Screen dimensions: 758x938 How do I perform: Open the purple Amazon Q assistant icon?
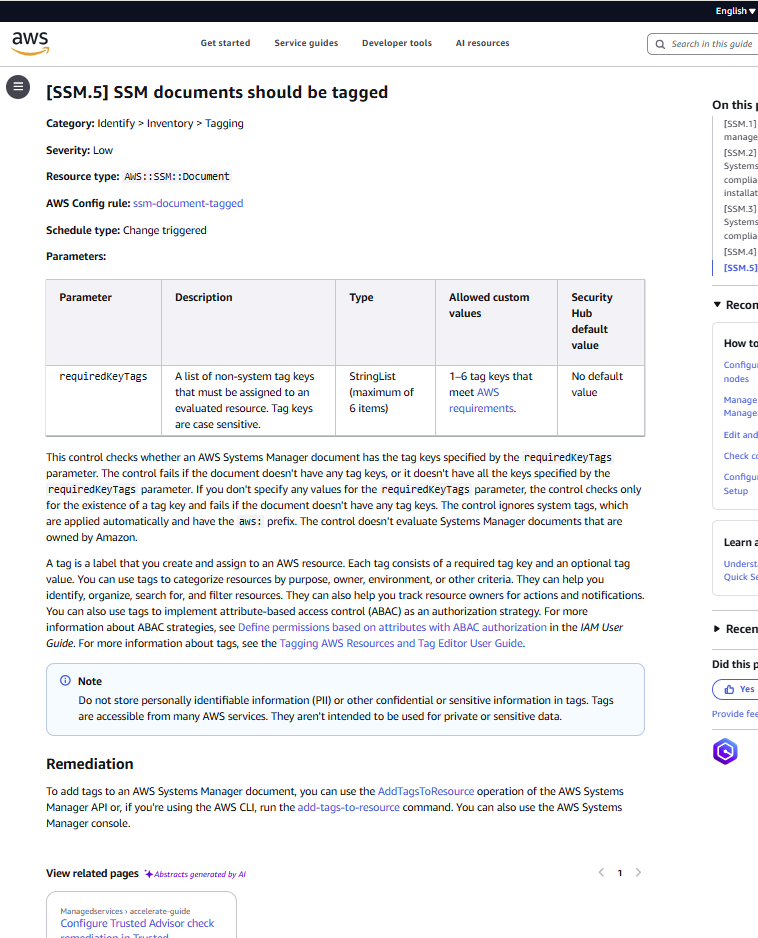coord(725,751)
